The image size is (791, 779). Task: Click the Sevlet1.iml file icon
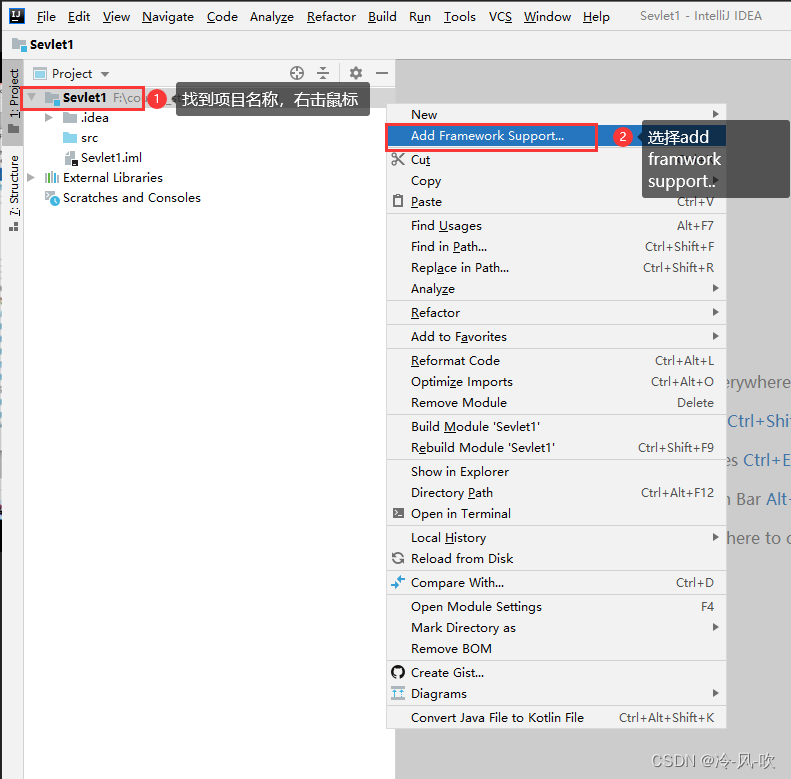coord(71,158)
